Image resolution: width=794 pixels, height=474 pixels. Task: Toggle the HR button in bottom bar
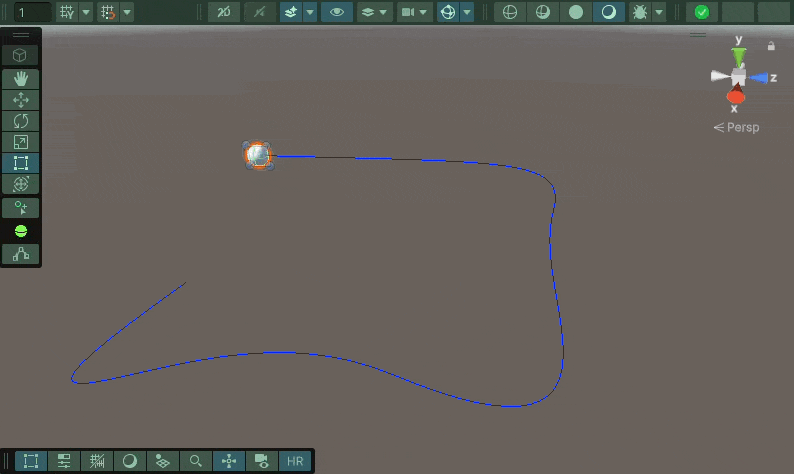click(x=295, y=461)
